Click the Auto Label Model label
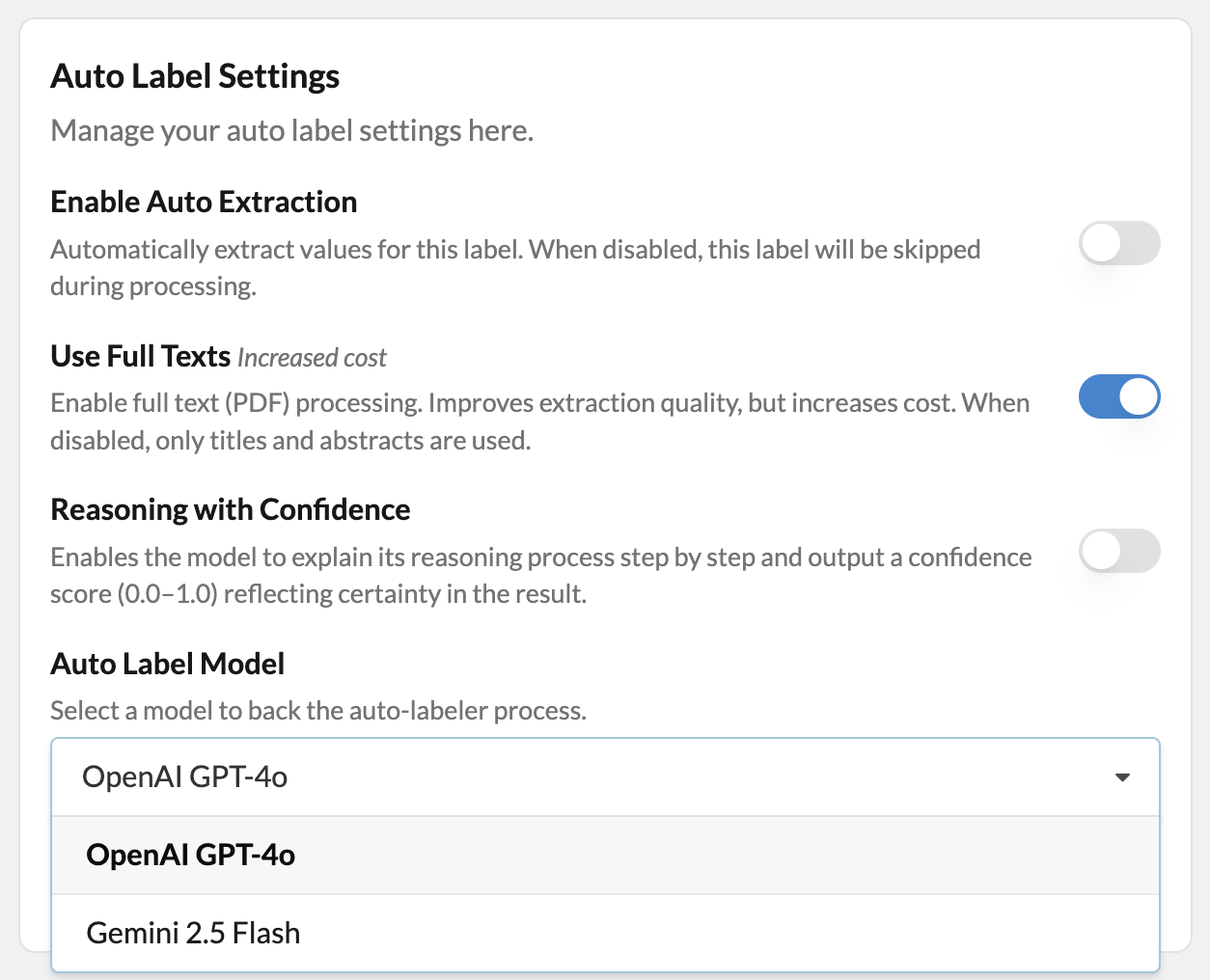 (168, 664)
